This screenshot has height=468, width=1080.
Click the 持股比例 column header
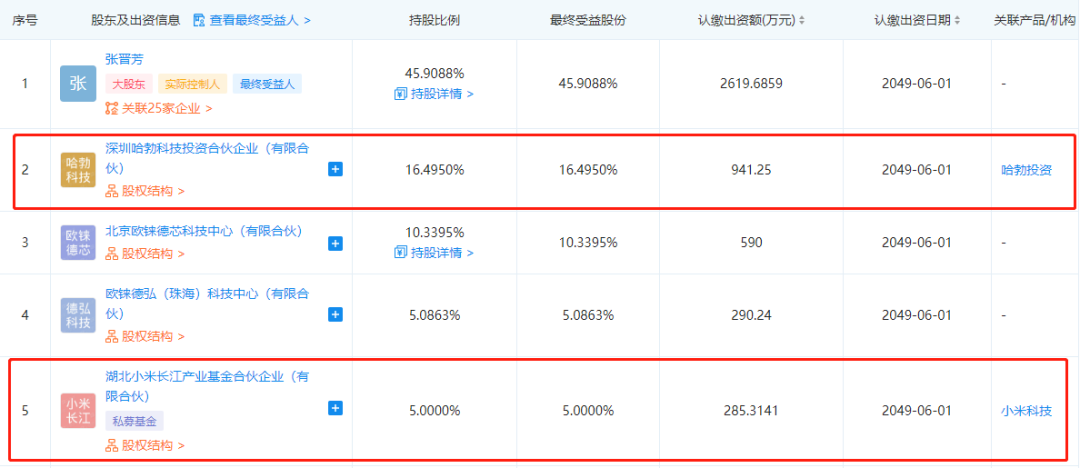pos(434,20)
